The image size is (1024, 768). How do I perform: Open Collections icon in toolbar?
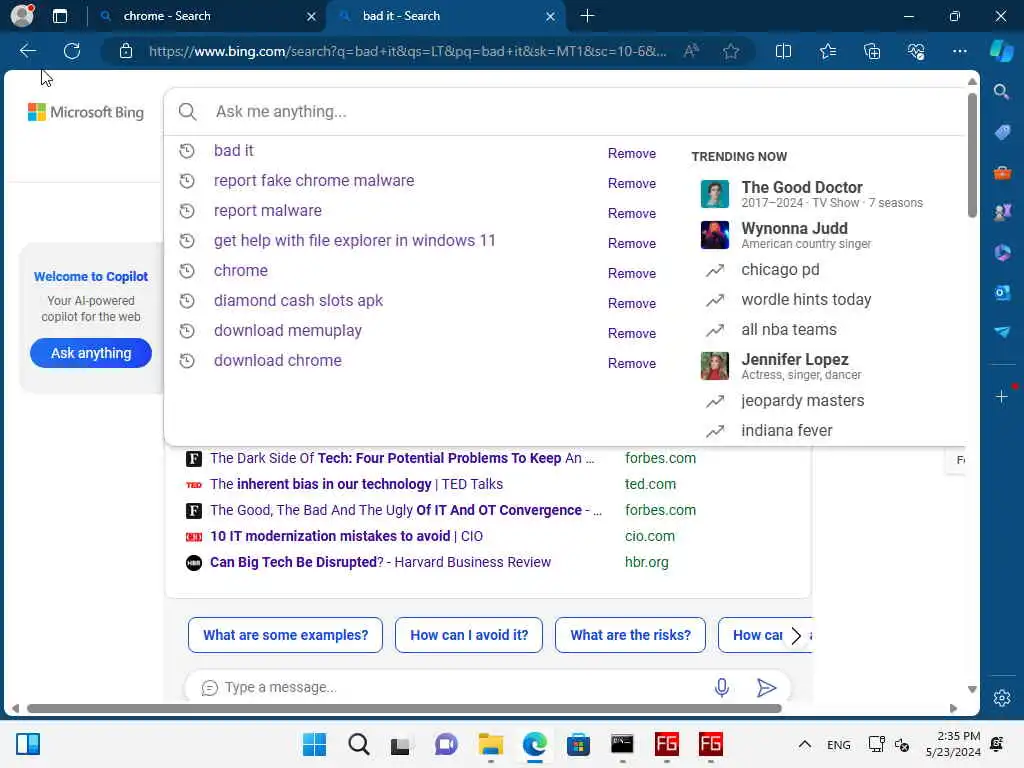(x=872, y=51)
